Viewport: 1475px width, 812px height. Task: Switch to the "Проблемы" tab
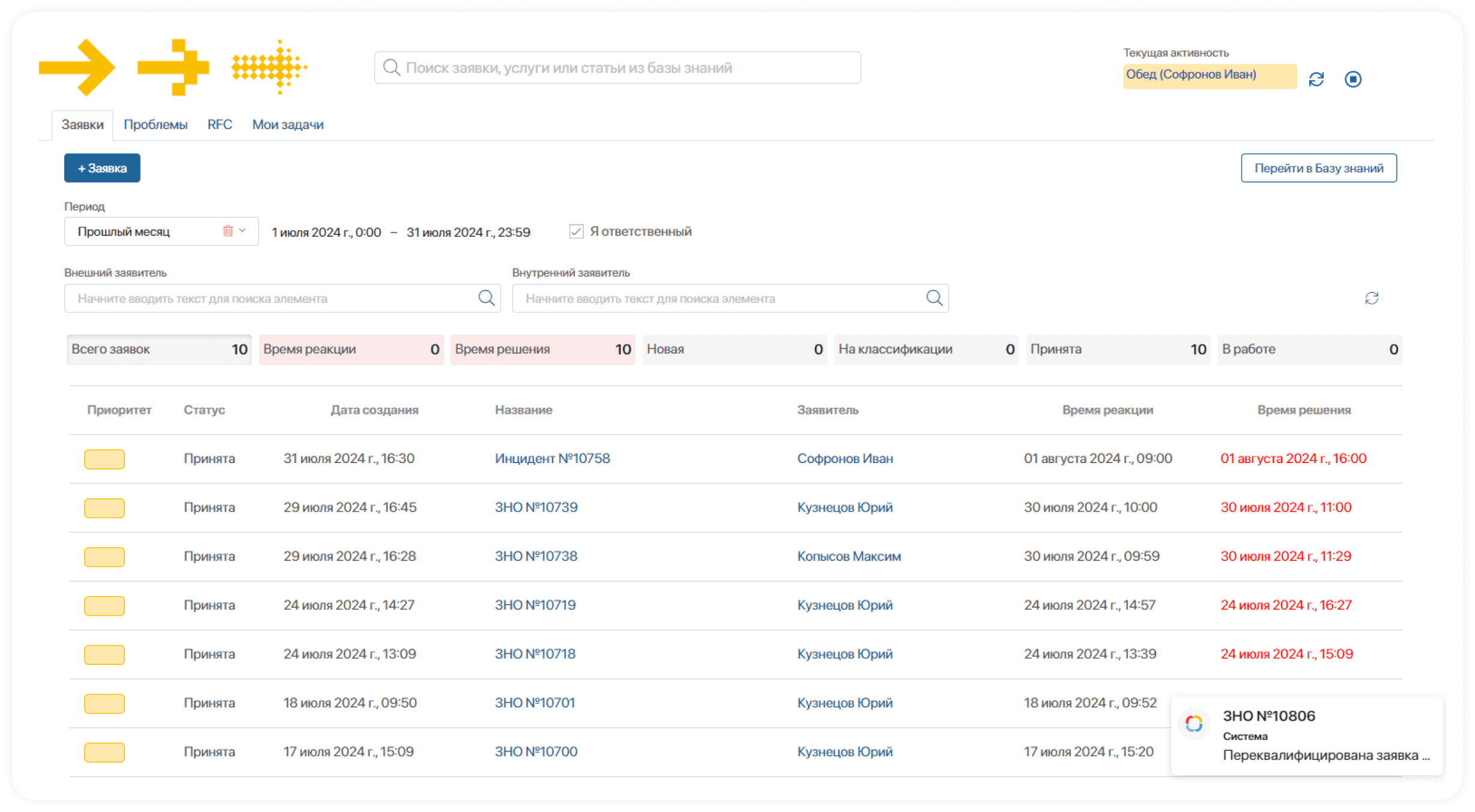click(x=156, y=125)
